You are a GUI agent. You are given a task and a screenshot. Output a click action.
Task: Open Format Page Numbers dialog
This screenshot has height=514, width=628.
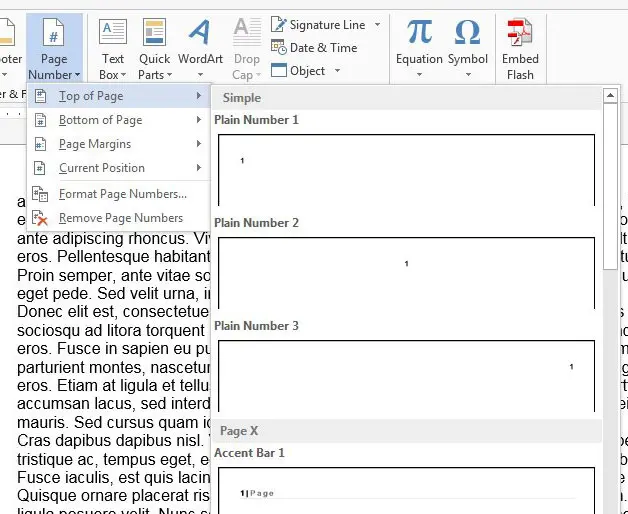(x=122, y=194)
